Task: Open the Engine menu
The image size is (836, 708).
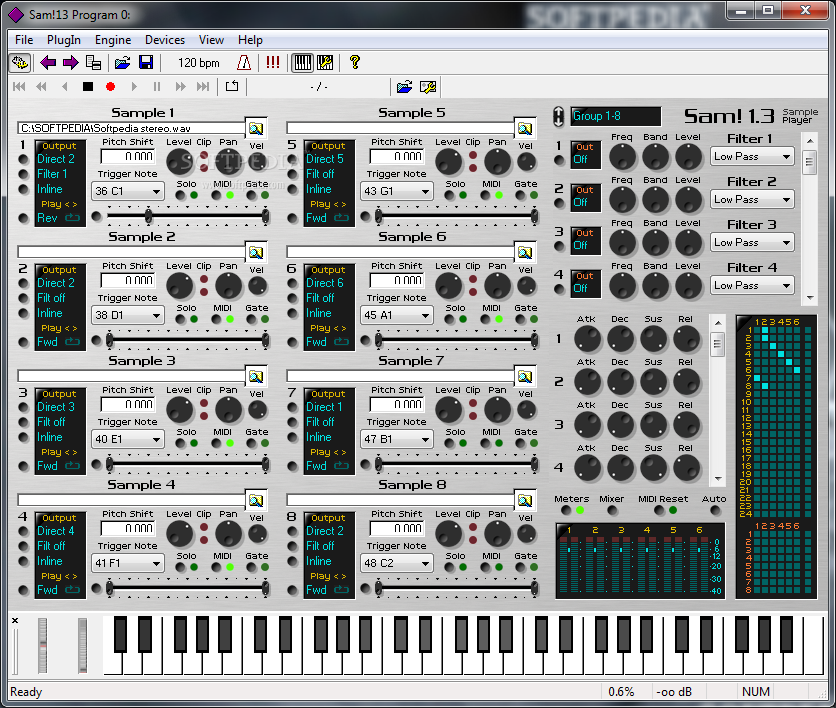Action: coord(113,40)
